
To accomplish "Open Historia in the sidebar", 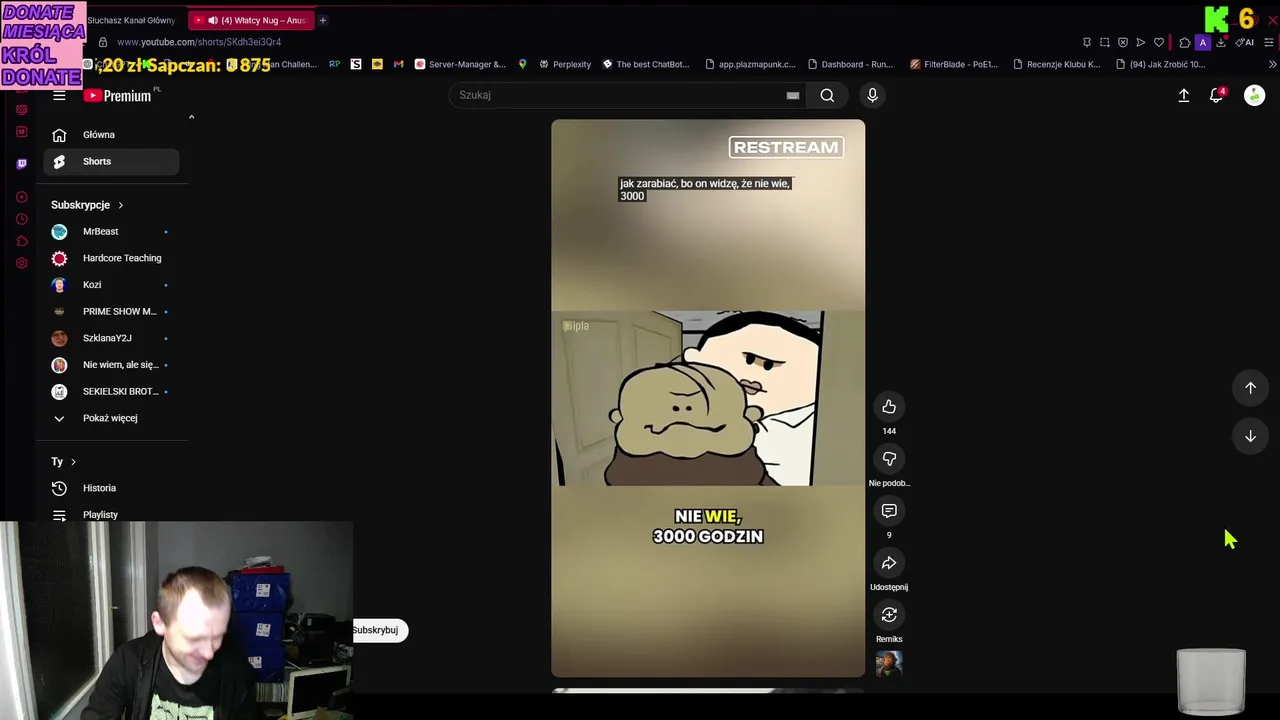I will (x=111, y=488).
